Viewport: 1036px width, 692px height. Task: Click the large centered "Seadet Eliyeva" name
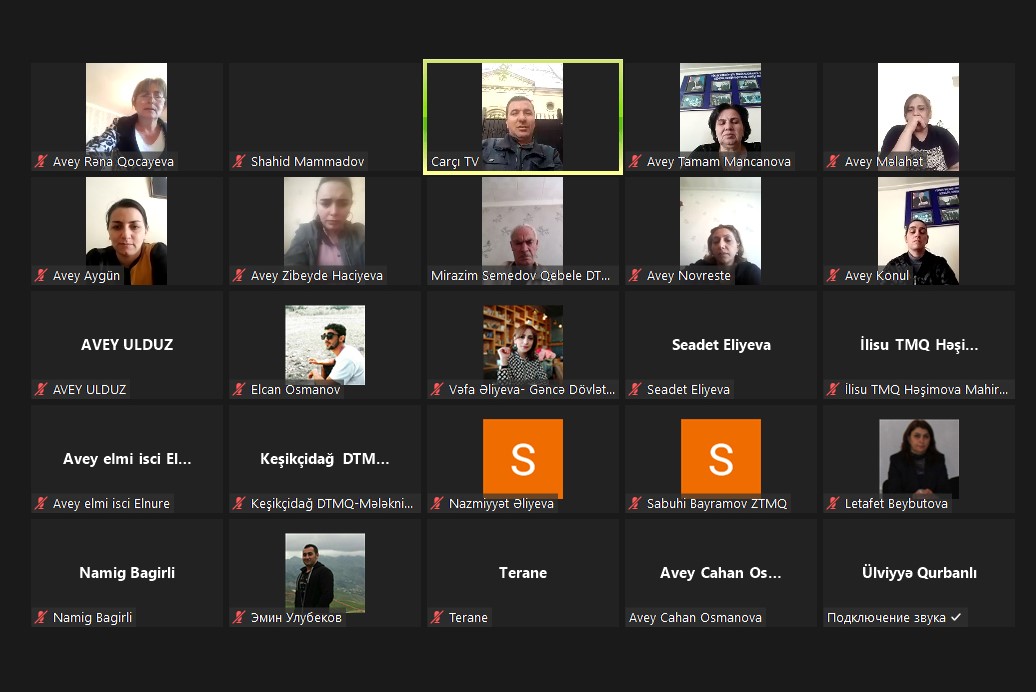(721, 344)
